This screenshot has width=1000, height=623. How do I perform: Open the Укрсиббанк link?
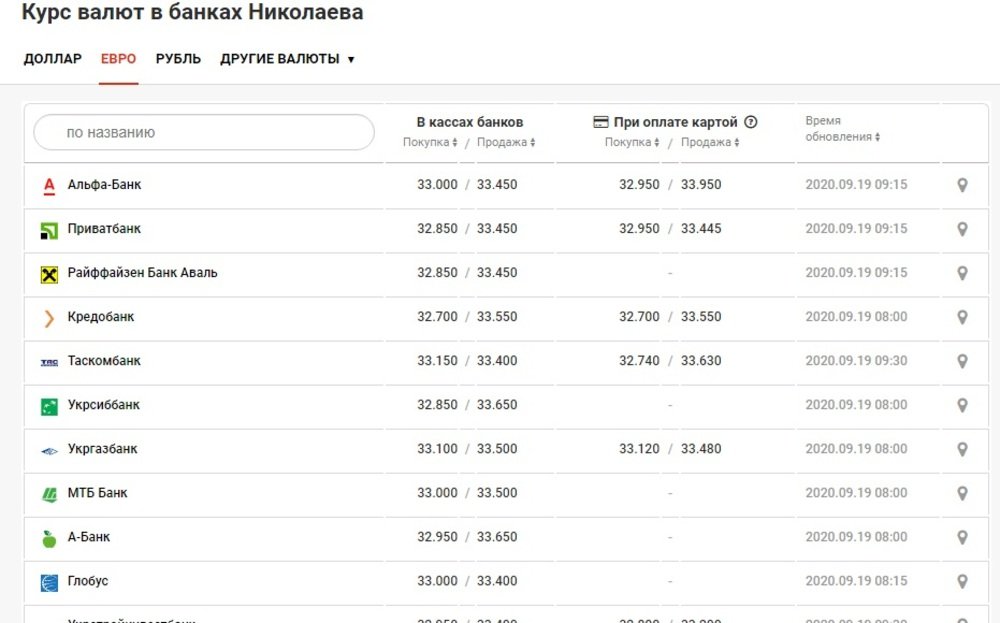click(x=103, y=404)
